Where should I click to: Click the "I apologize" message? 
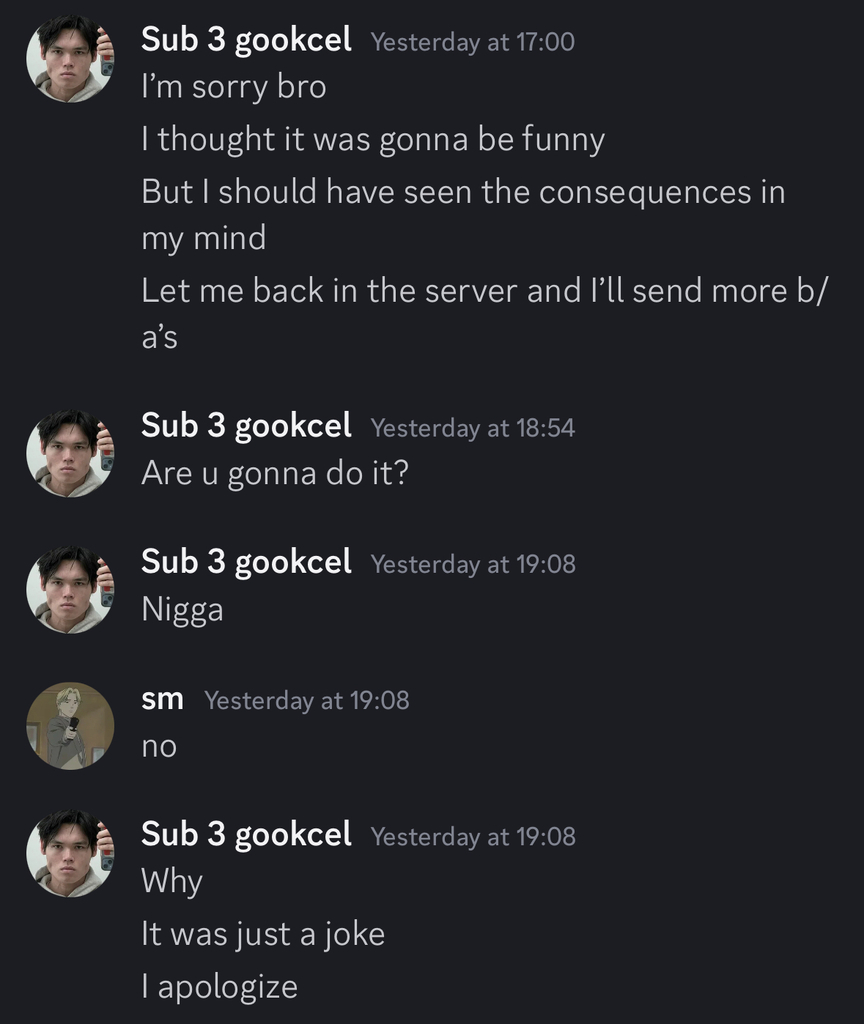click(x=220, y=987)
